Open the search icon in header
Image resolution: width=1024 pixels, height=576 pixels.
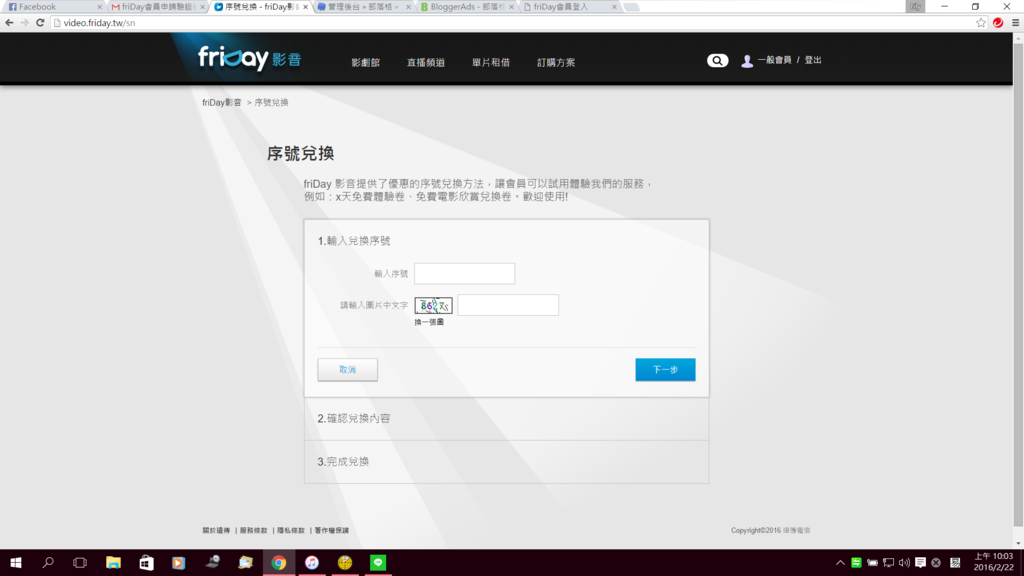pos(717,61)
